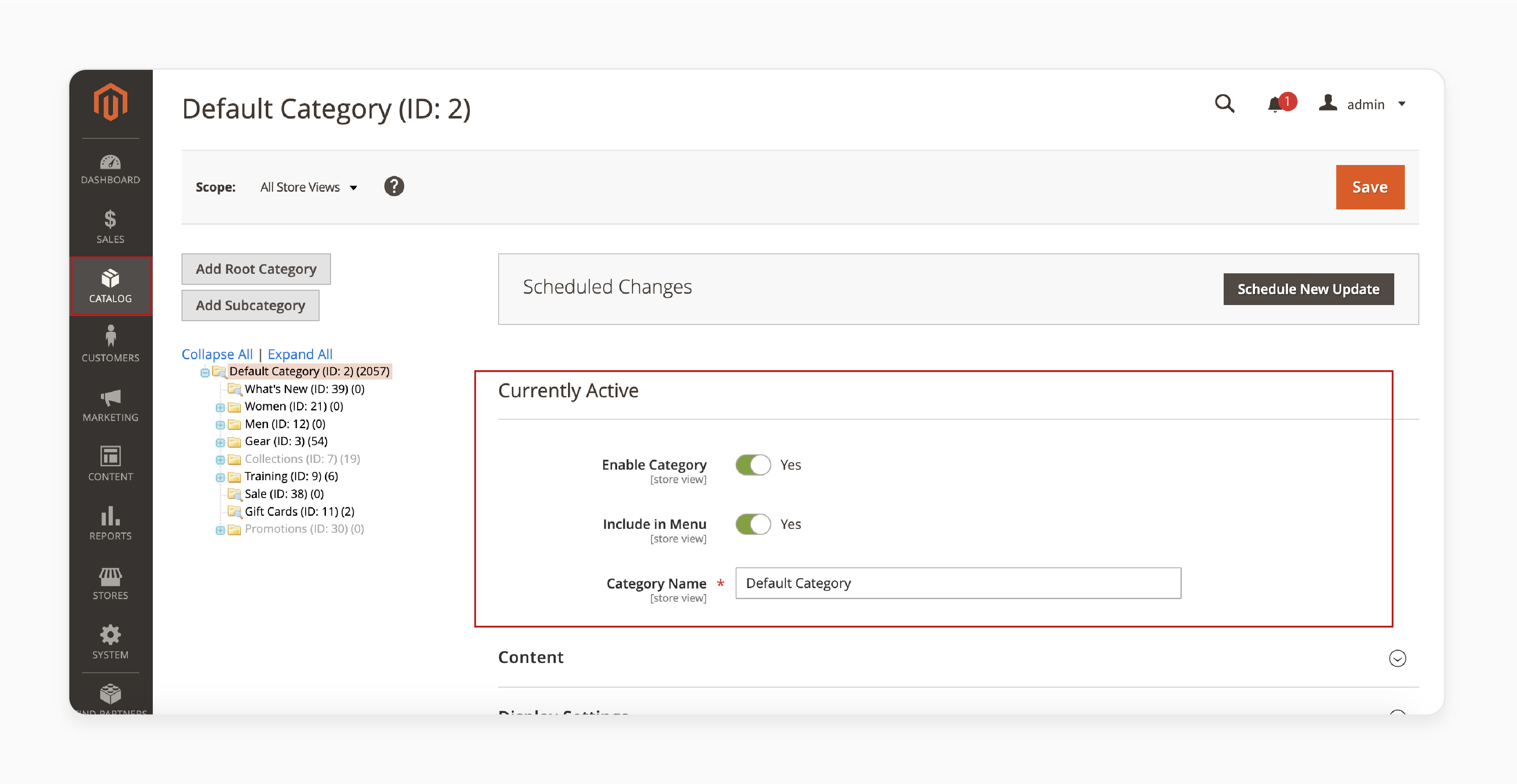Select Collections (ID: 7) category
This screenshot has width=1517, height=784.
302,459
